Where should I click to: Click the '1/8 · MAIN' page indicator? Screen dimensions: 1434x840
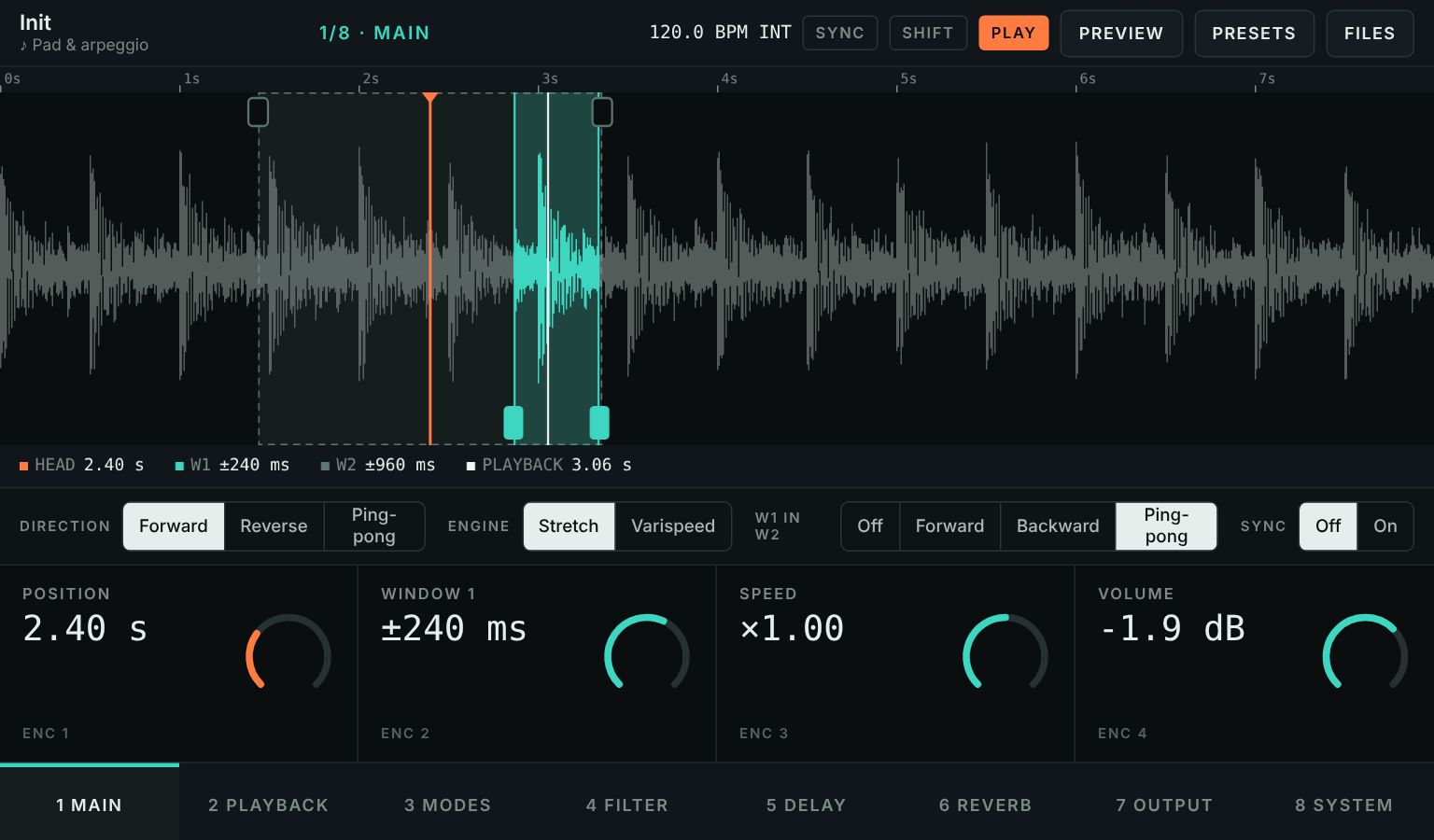(374, 33)
